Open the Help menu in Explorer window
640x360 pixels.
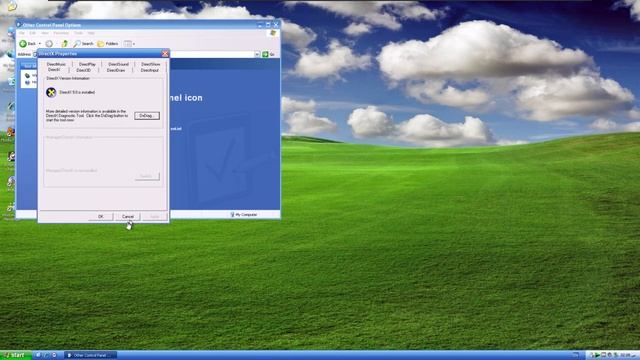(x=91, y=33)
